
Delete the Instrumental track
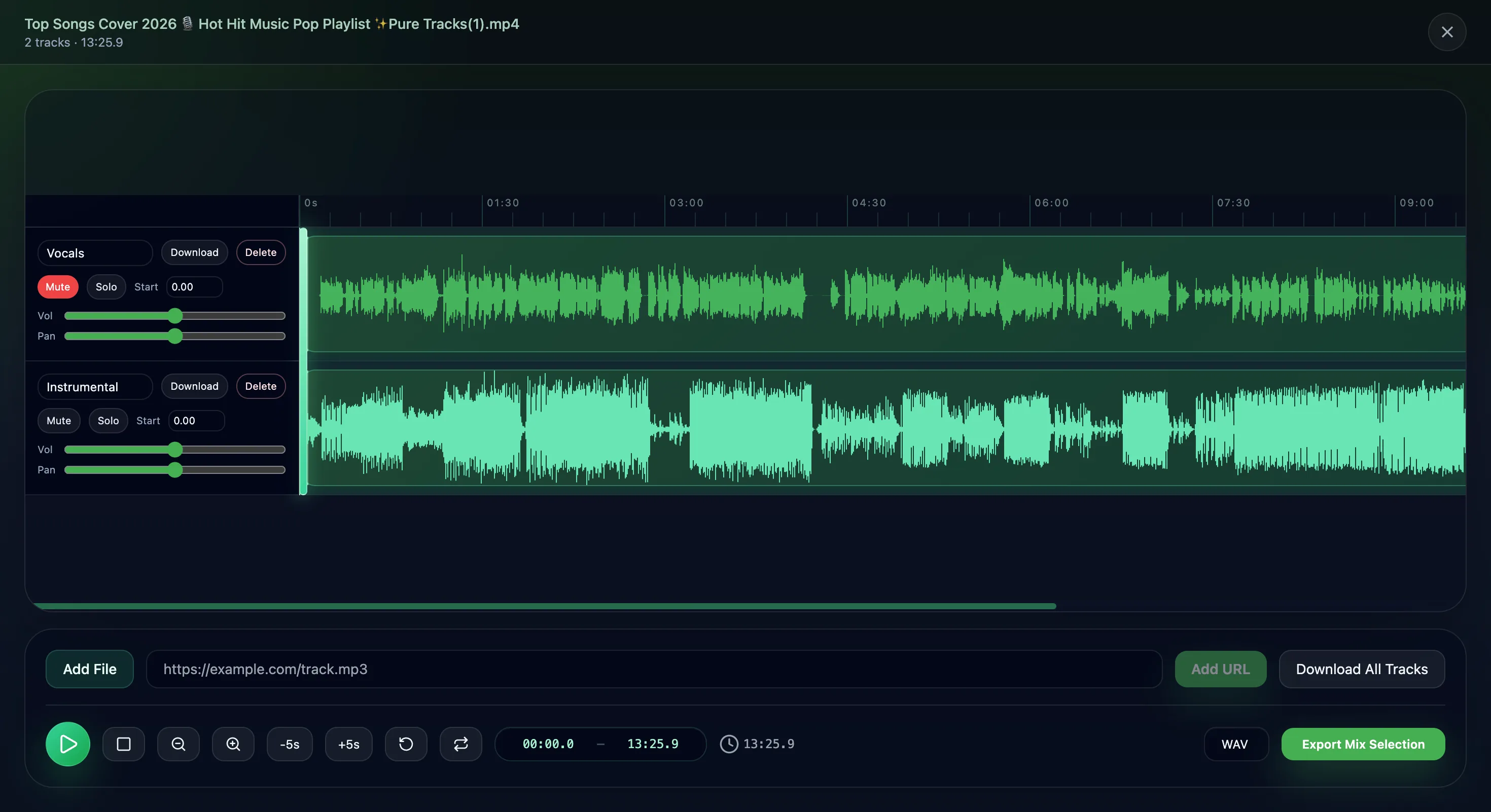[x=261, y=386]
